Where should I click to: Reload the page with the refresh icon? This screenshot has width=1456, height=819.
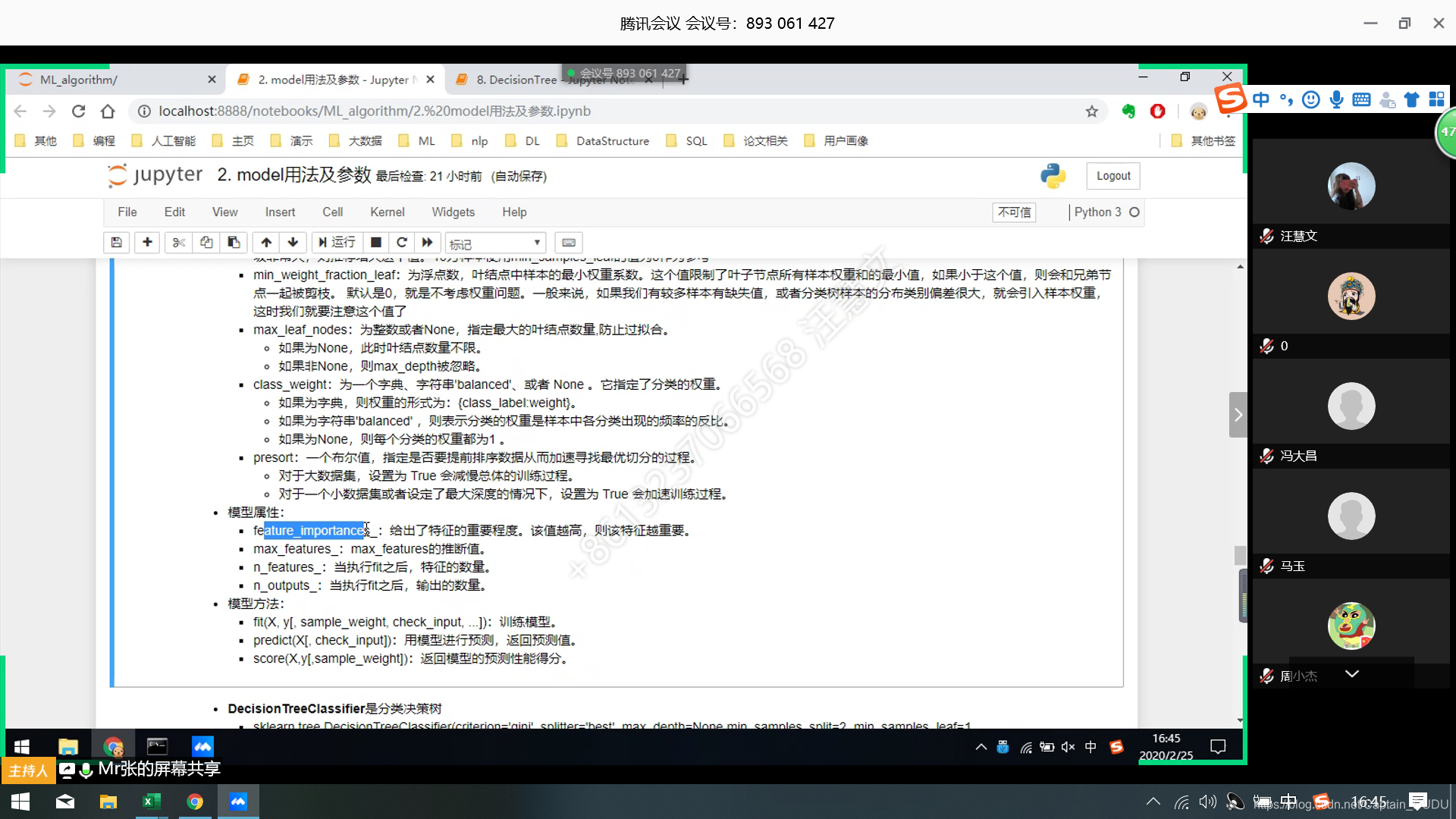[x=79, y=111]
